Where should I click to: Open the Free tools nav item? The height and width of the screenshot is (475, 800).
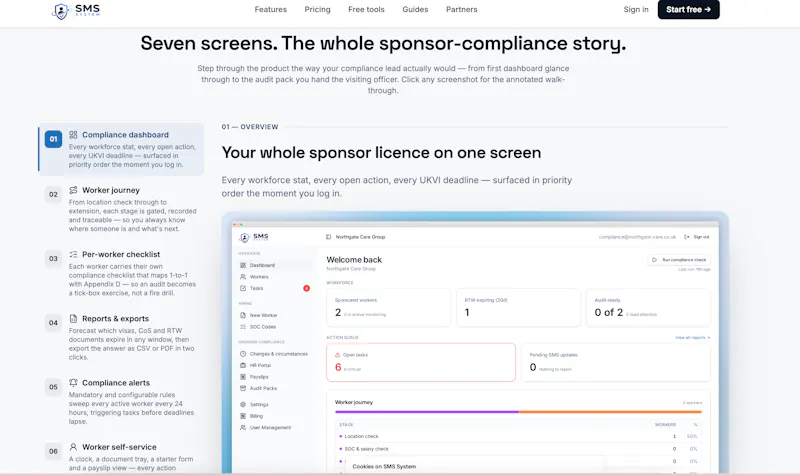366,10
